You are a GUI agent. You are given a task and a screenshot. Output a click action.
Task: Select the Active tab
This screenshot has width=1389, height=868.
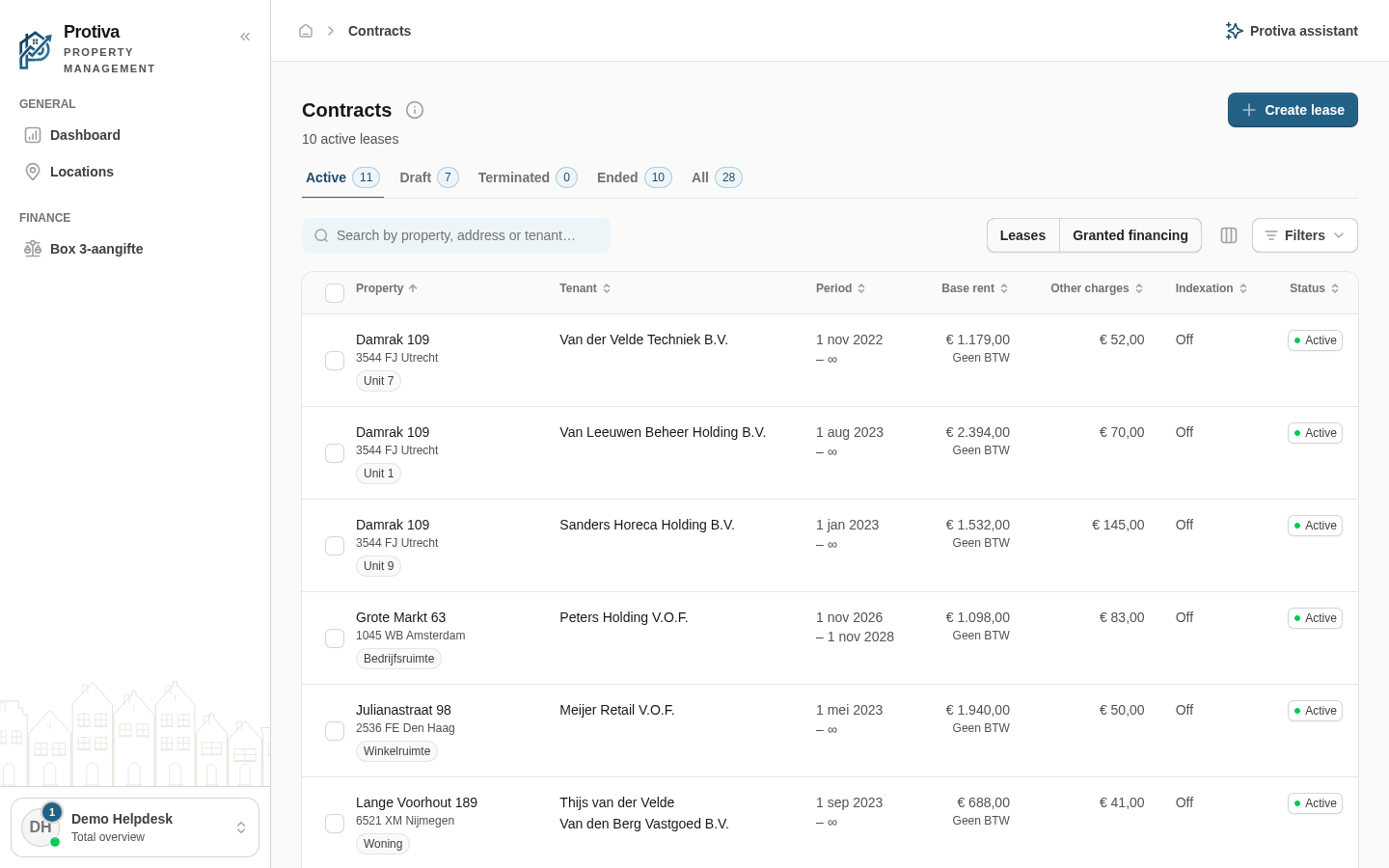[342, 177]
